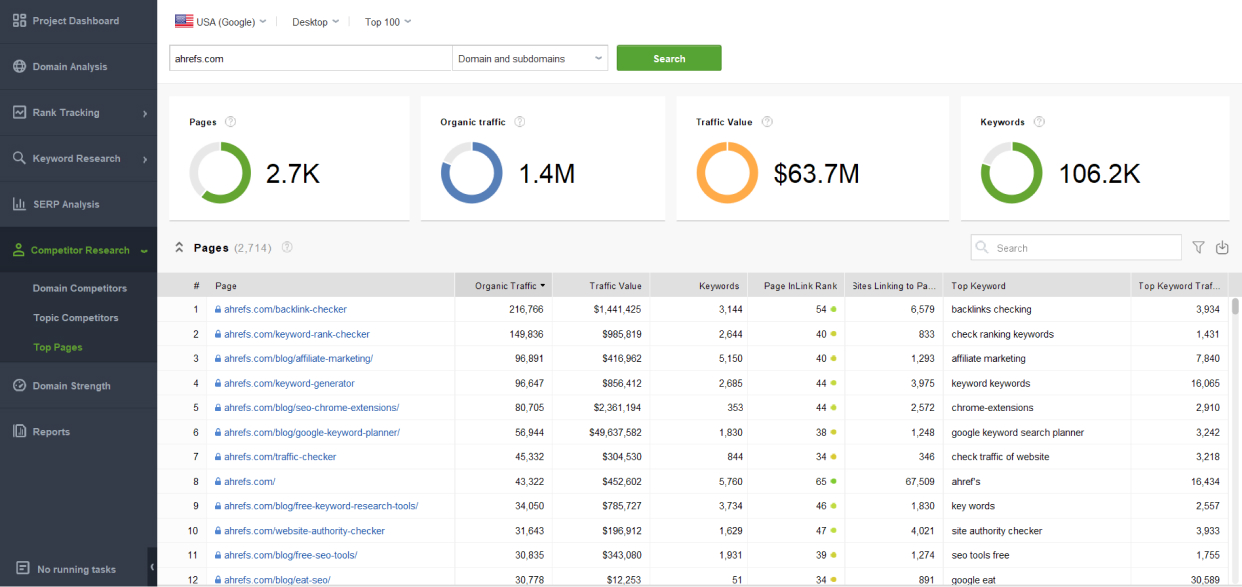This screenshot has width=1242, height=587.
Task: Click the Domain Analysis globe icon
Action: 19,67
